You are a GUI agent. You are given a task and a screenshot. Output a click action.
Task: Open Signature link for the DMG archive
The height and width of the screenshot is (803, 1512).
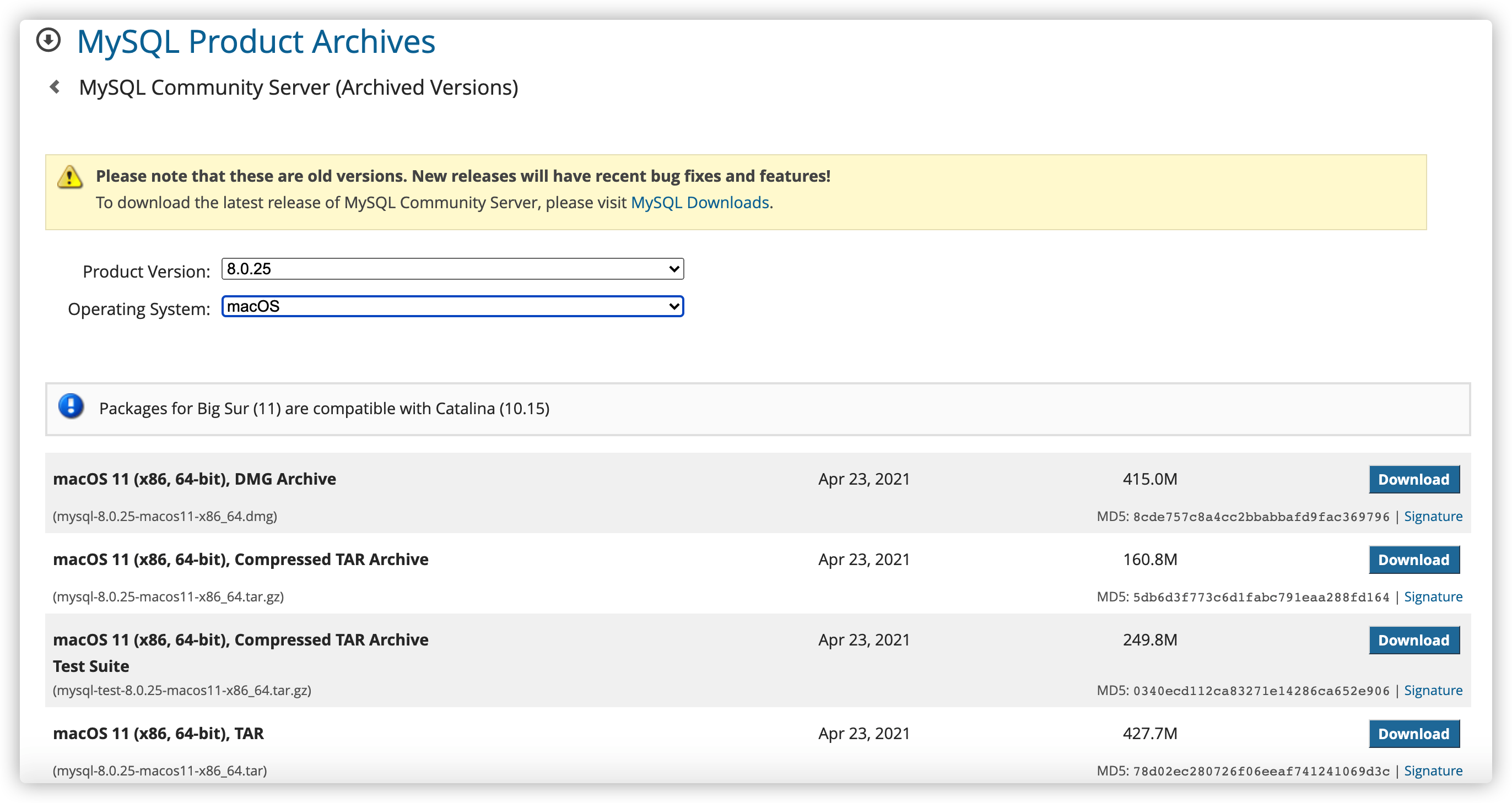coord(1433,517)
